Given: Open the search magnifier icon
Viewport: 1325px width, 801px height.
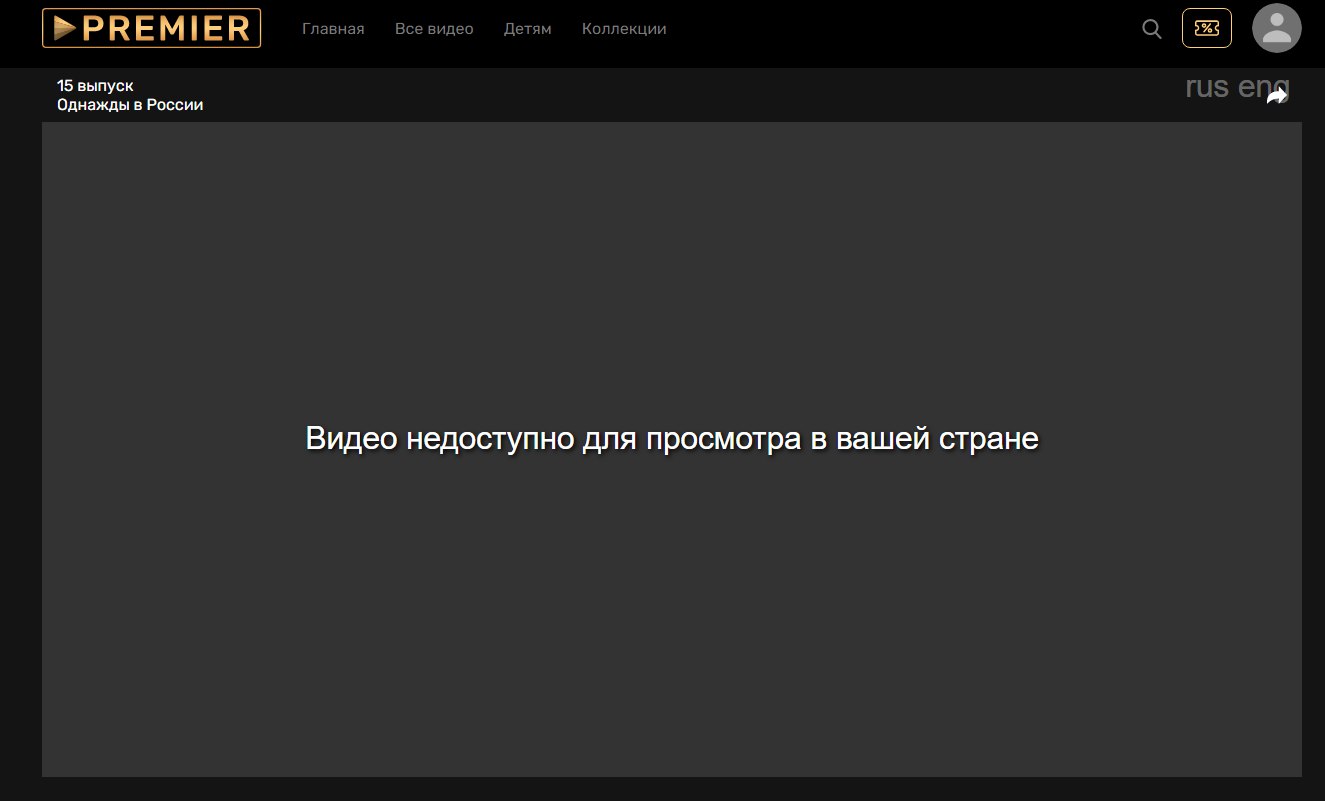Looking at the screenshot, I should click(1152, 29).
